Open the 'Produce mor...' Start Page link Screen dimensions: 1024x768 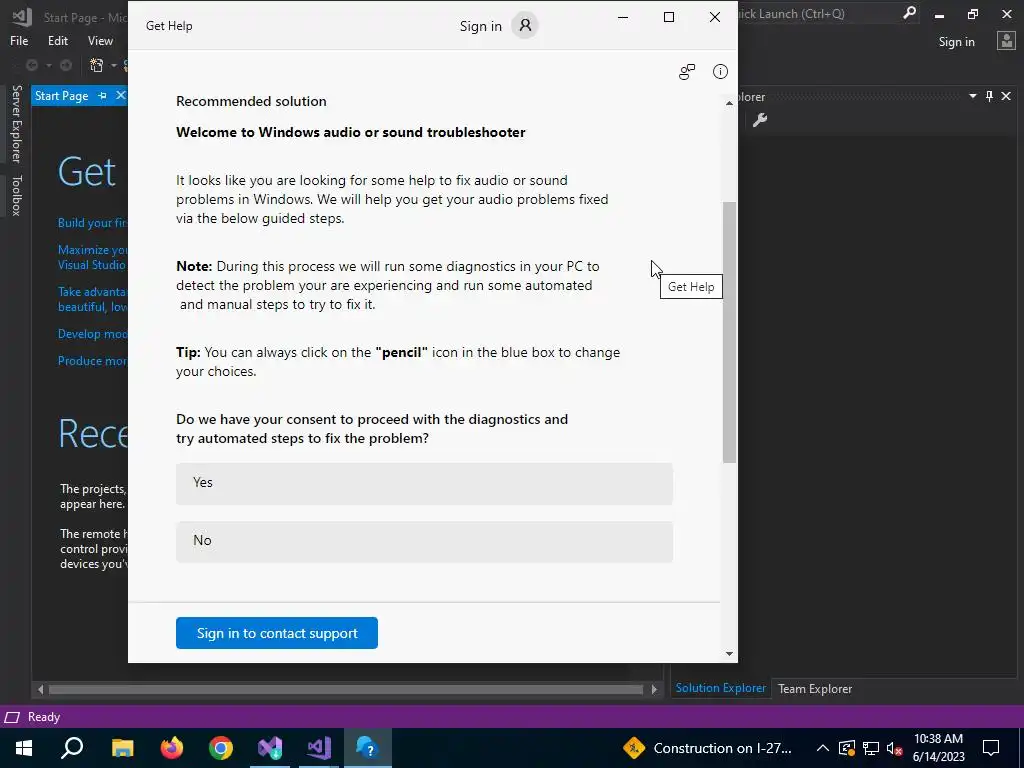pos(92,360)
